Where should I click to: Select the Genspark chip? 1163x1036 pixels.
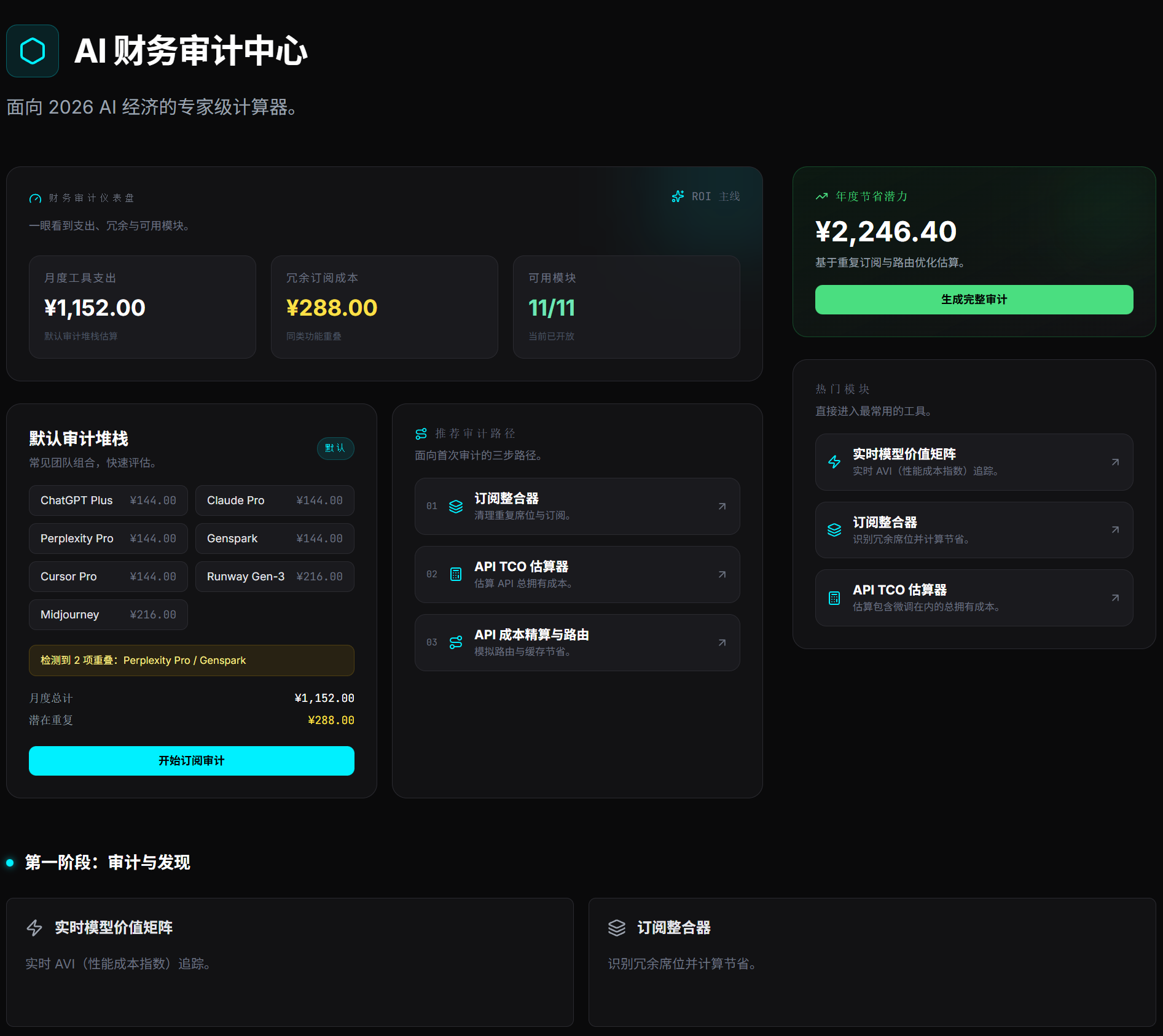point(275,539)
